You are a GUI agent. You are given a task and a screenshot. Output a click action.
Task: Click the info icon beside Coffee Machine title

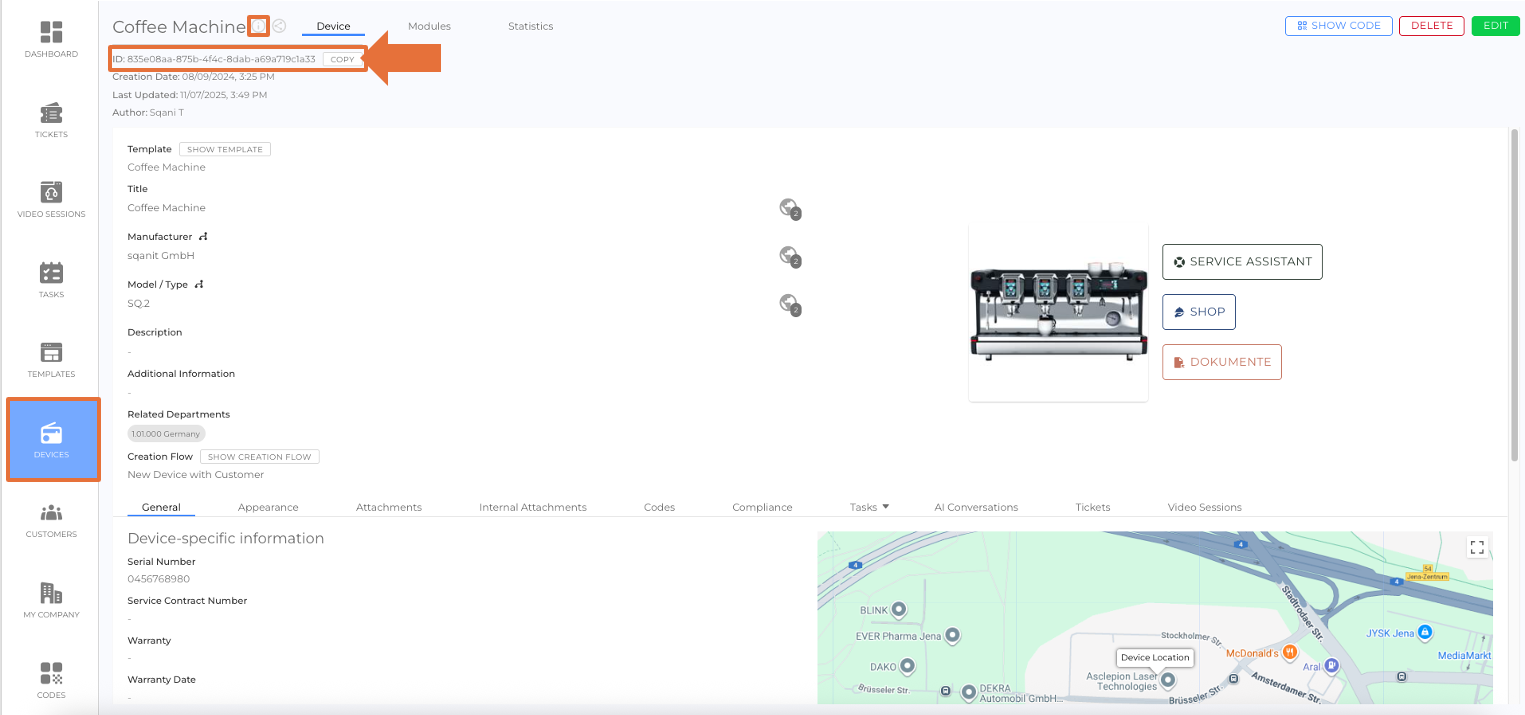(x=259, y=26)
